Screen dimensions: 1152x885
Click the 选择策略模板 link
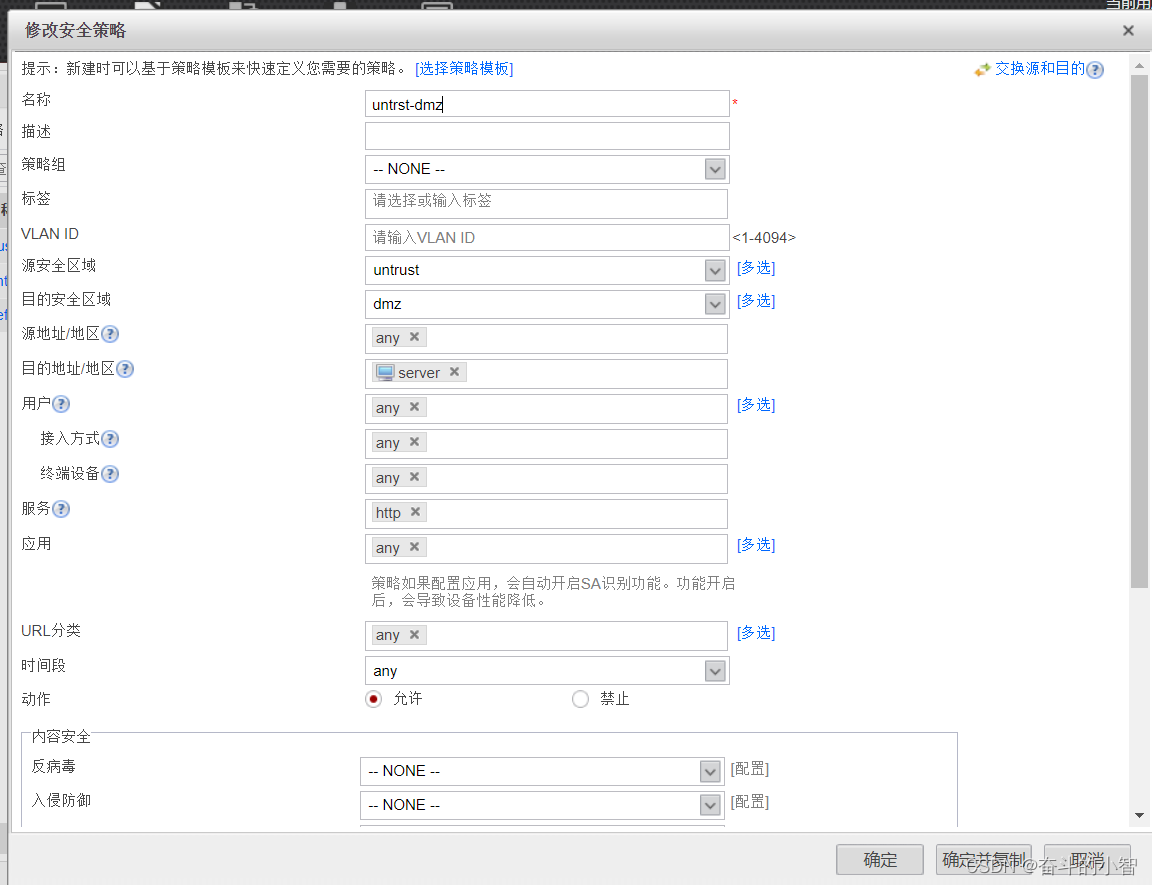[x=464, y=68]
